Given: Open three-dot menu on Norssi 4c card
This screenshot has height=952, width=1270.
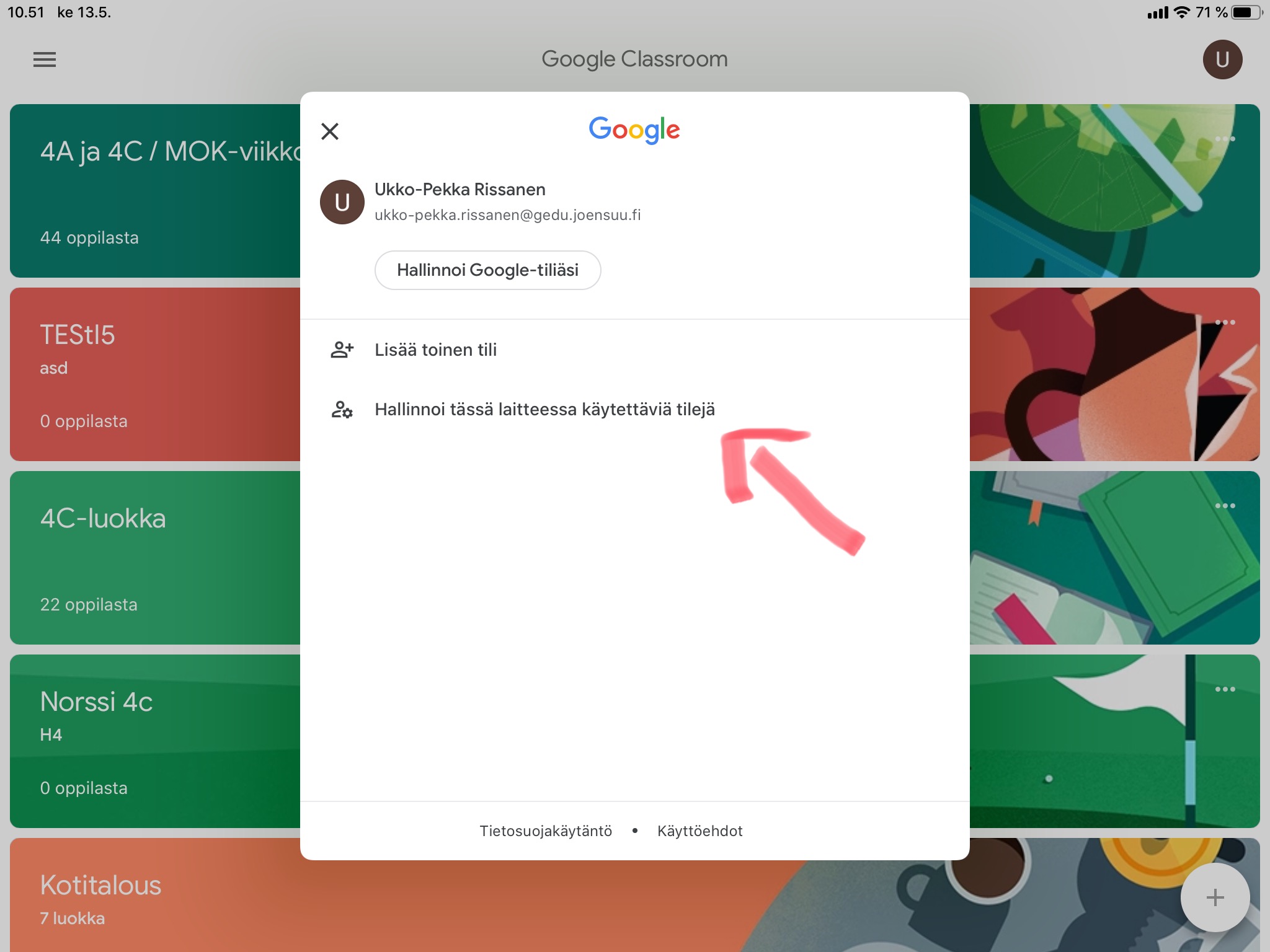Looking at the screenshot, I should pyautogui.click(x=1225, y=689).
